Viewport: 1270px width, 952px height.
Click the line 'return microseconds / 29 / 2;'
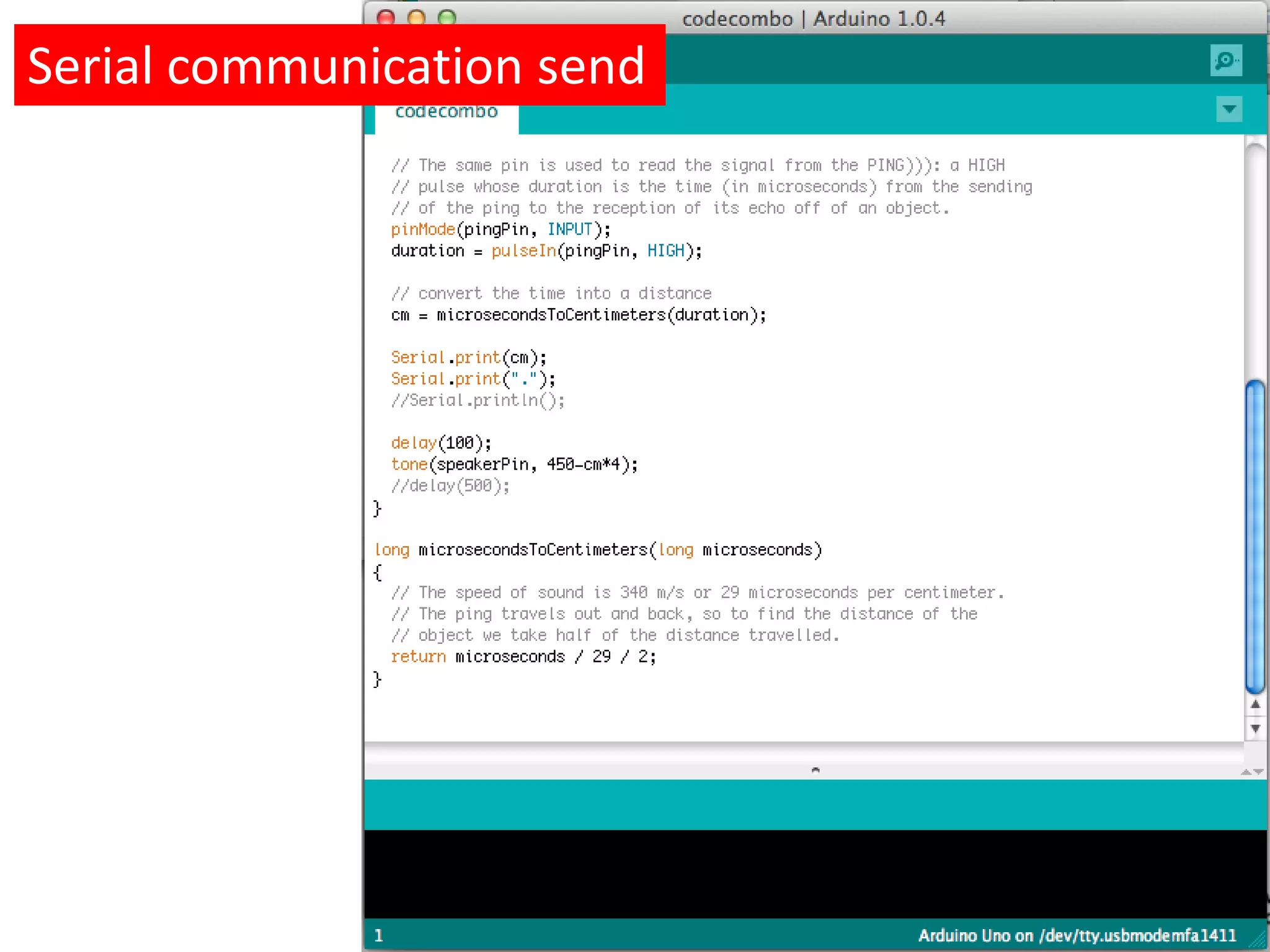(x=523, y=657)
